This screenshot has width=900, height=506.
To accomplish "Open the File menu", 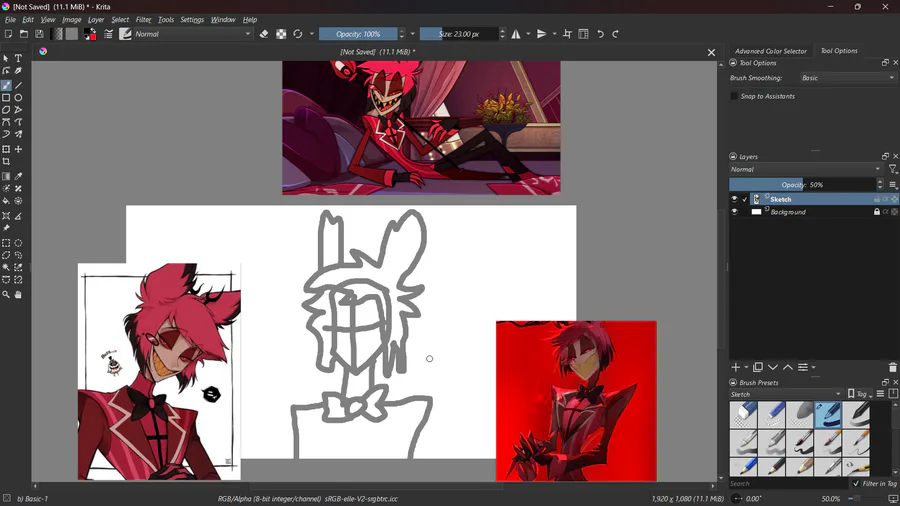I will point(10,20).
